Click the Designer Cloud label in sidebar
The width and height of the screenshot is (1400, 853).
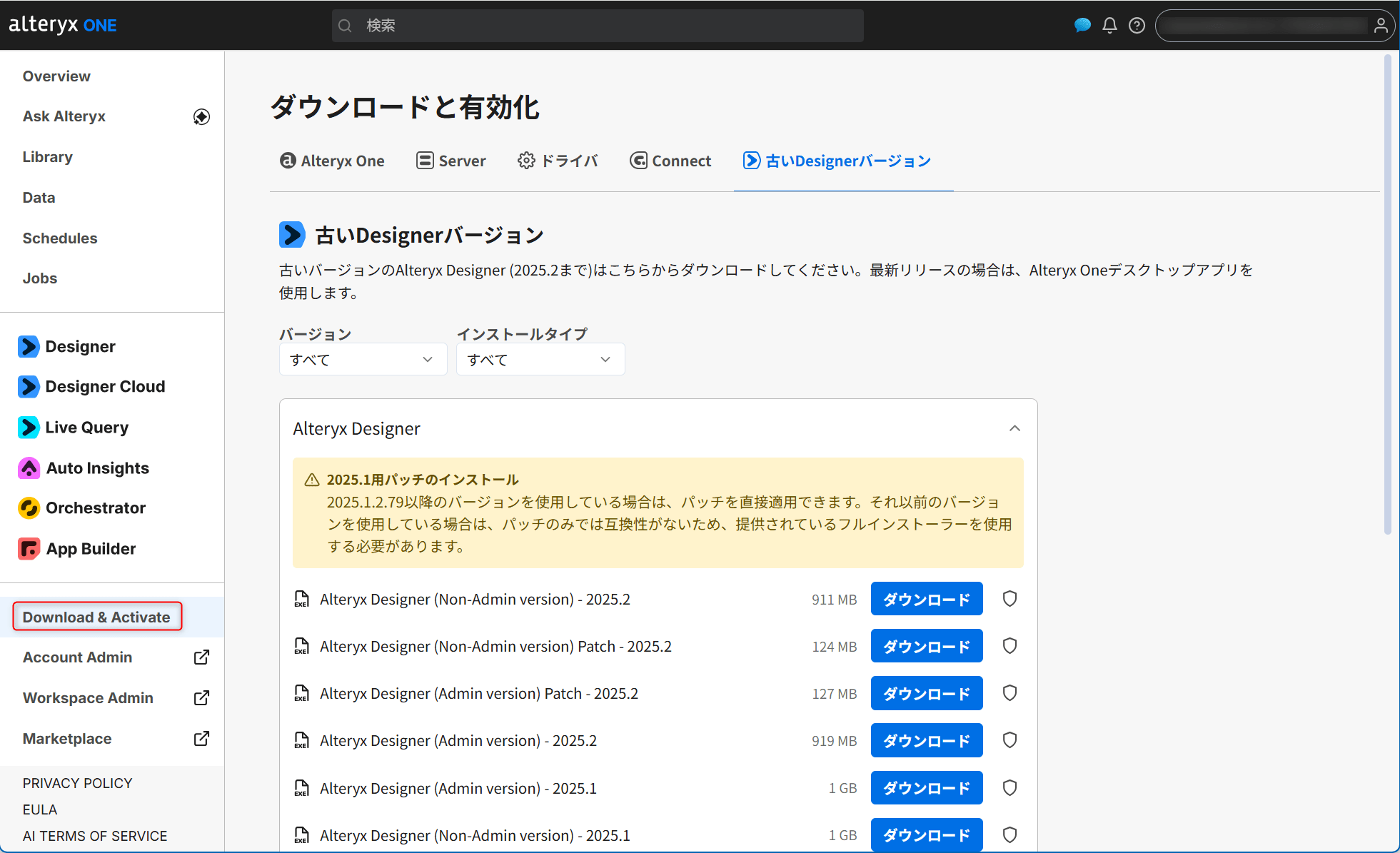[x=105, y=387]
